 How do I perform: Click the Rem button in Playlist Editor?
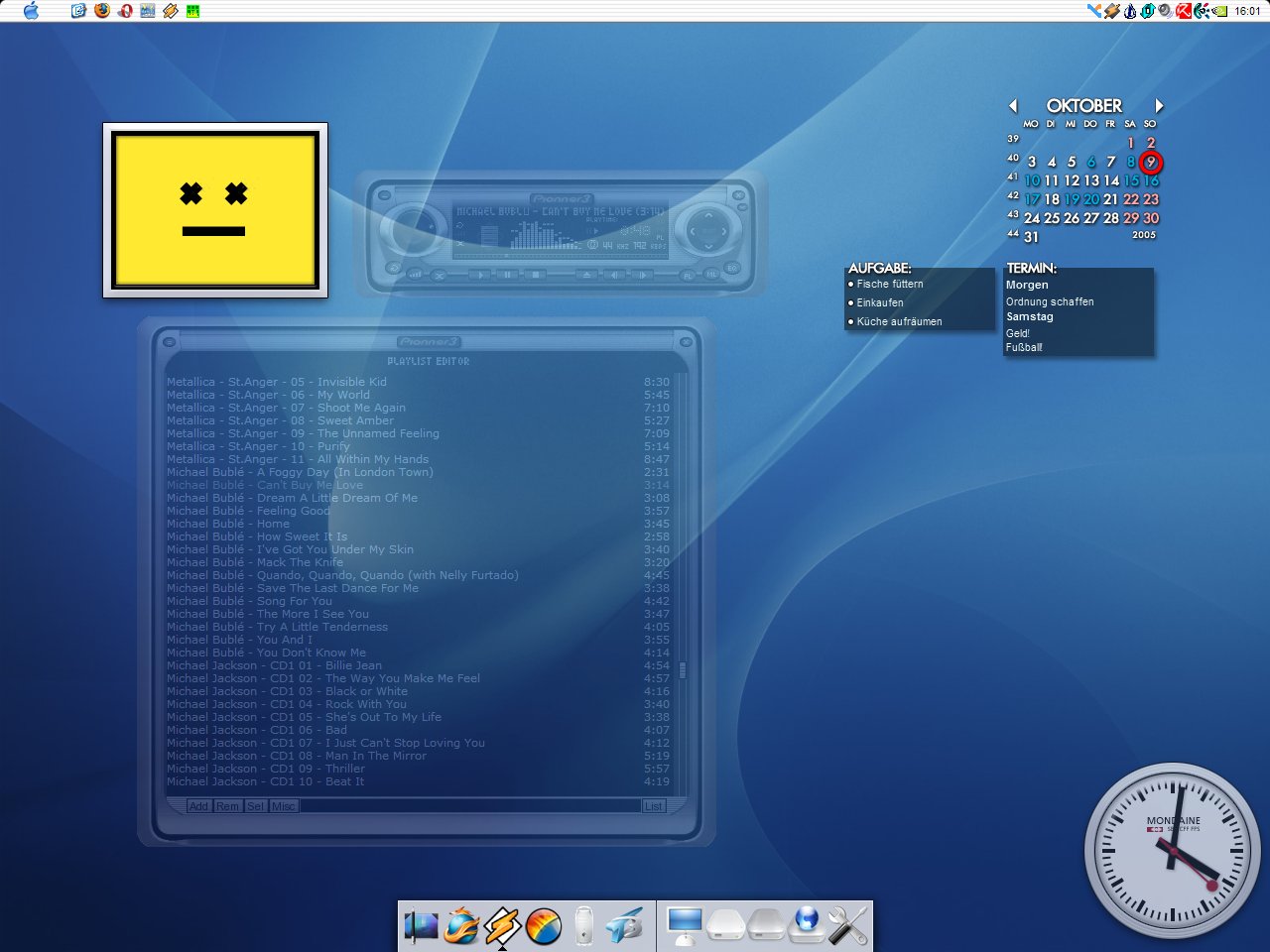click(x=227, y=806)
